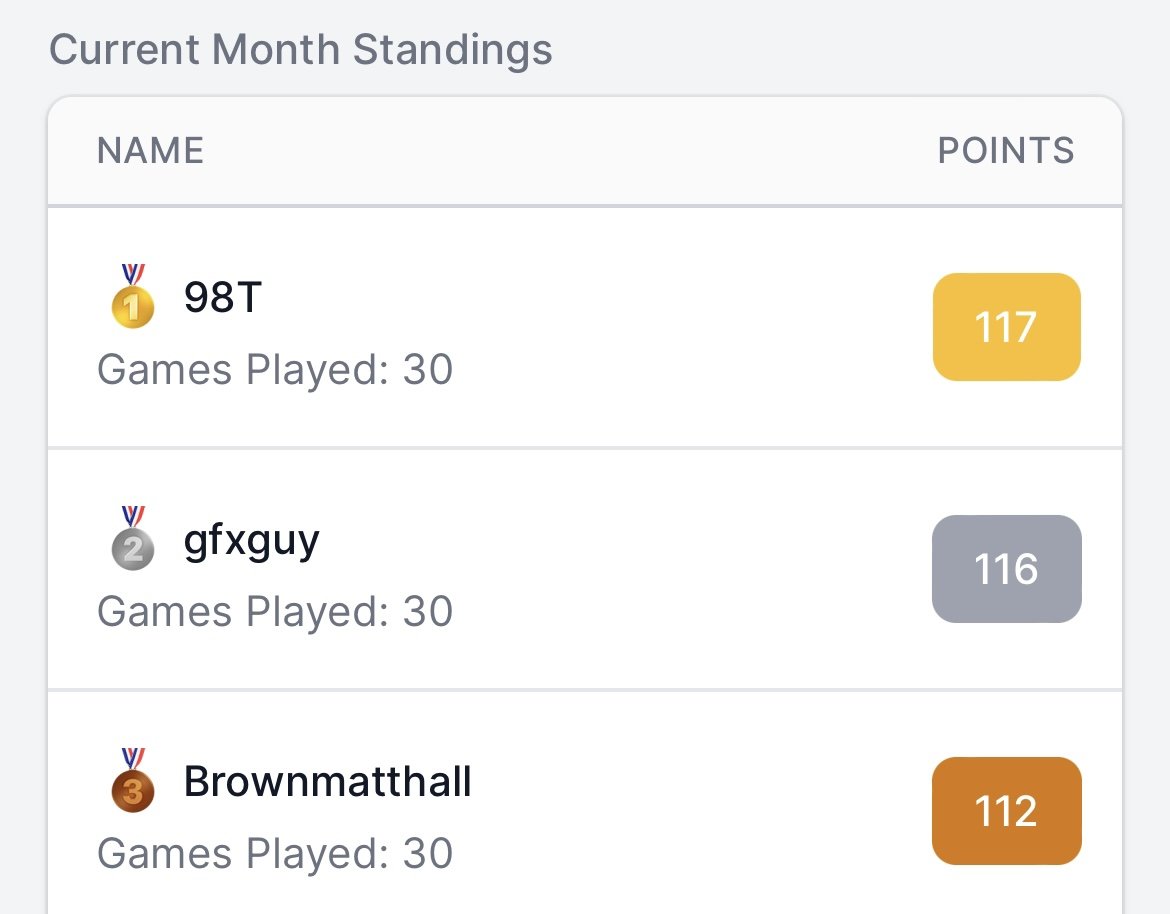Select the 98T standings row
Screen dimensions: 1170x914
pos(585,328)
